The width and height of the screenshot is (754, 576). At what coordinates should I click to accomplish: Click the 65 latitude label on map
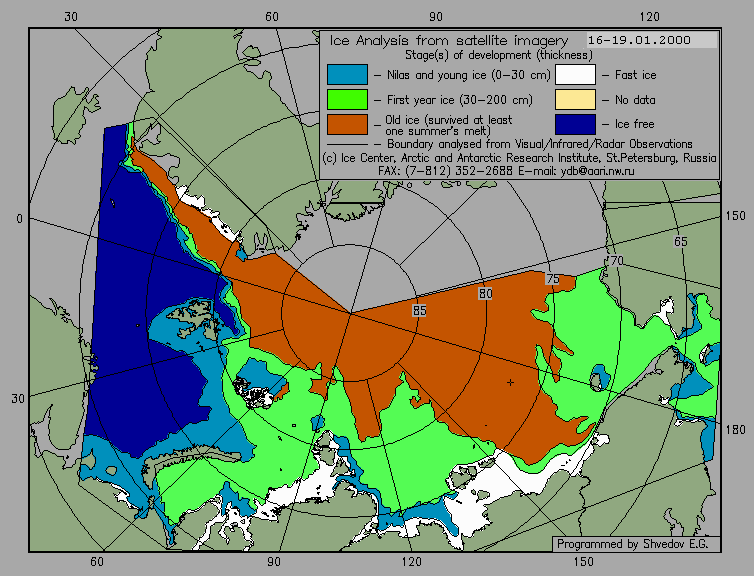(x=680, y=241)
